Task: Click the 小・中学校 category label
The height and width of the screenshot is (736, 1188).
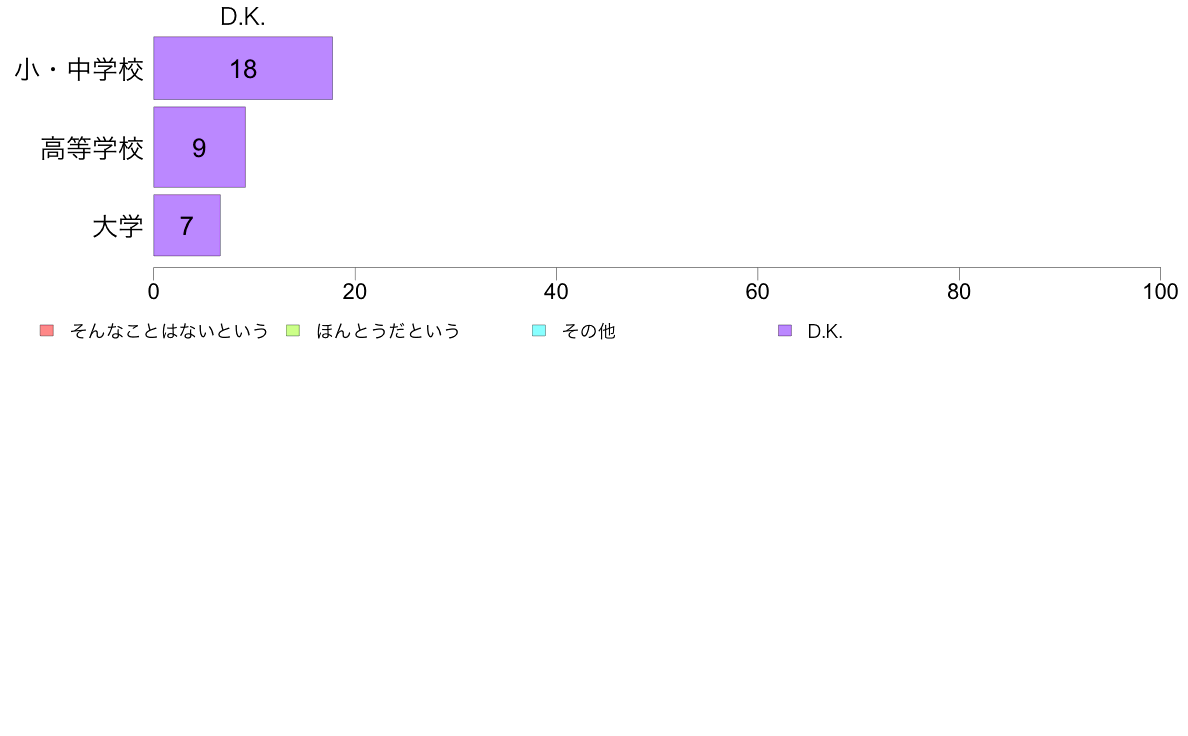Action: [x=79, y=70]
